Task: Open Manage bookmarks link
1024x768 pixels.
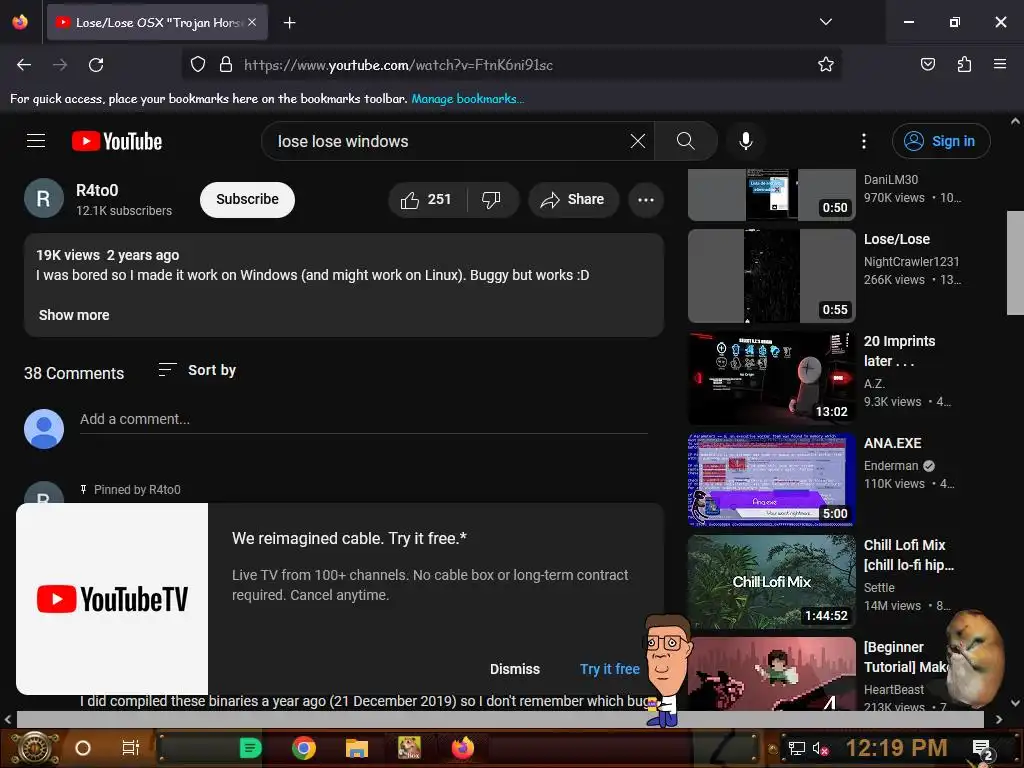Action: 468,99
